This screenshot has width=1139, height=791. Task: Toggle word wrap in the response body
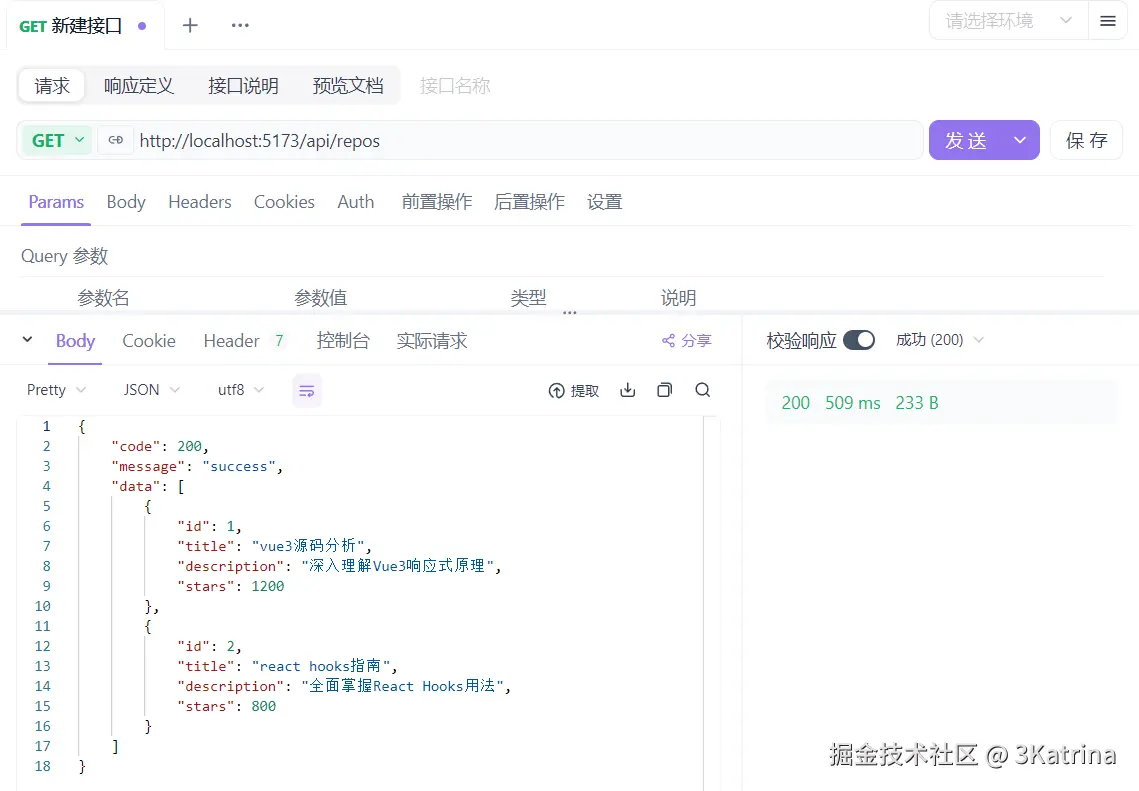[307, 391]
